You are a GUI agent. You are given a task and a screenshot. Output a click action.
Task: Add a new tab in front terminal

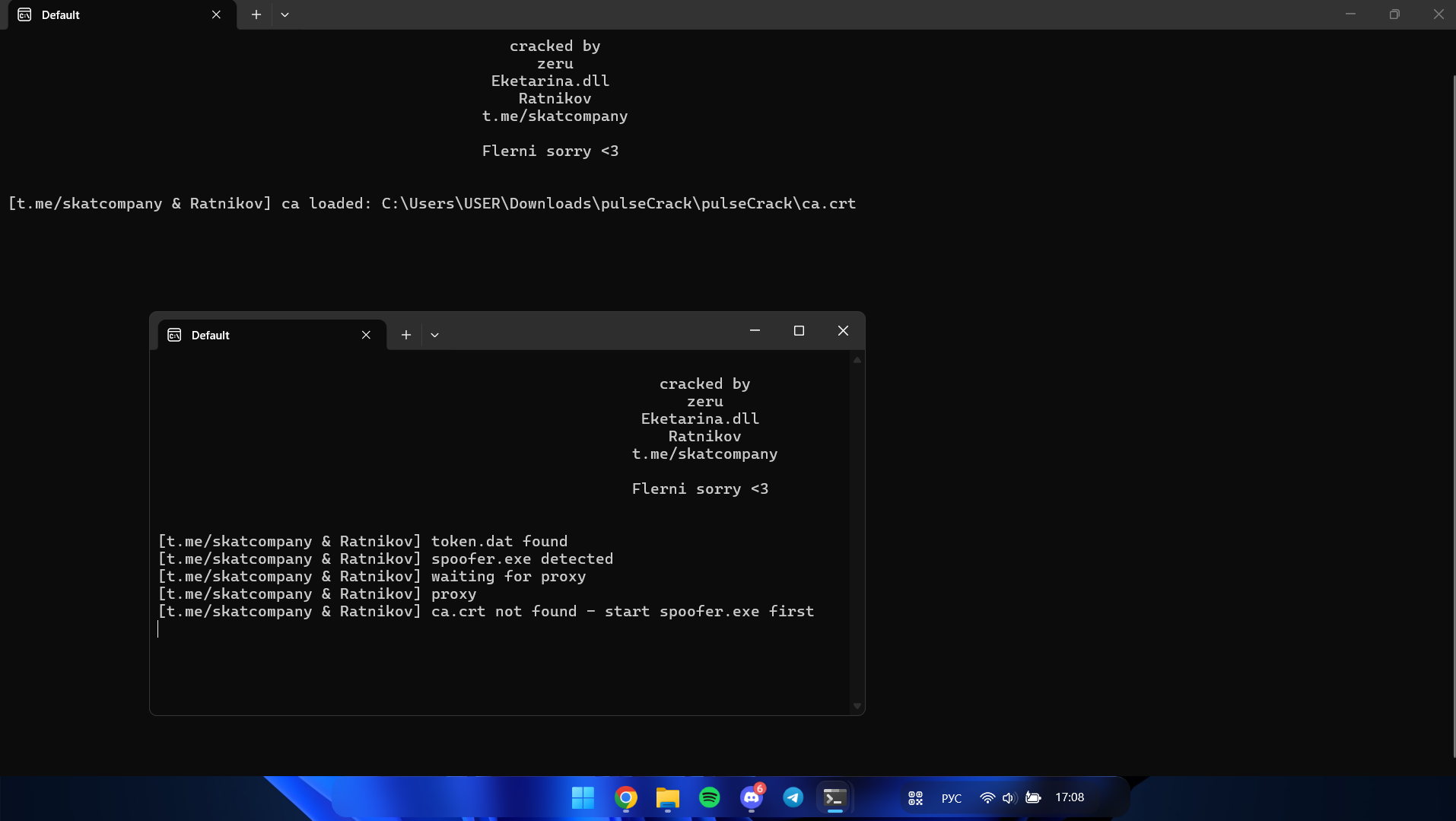[x=406, y=336]
